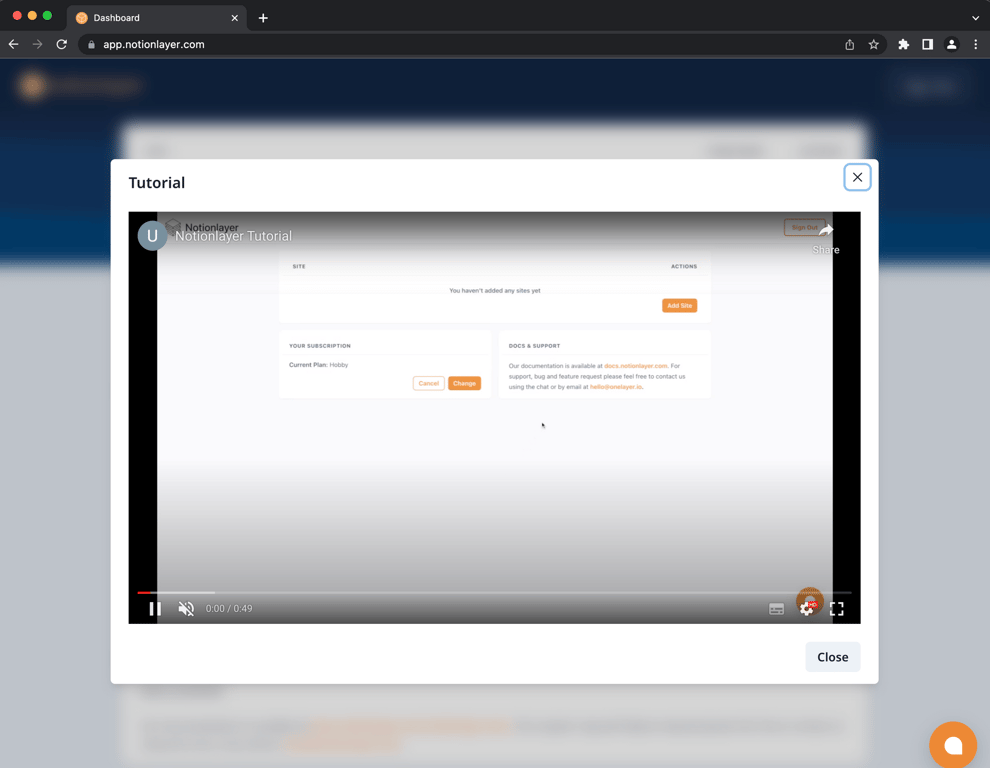View site information via lock icon
Screen dimensions: 990x768
[92, 44]
